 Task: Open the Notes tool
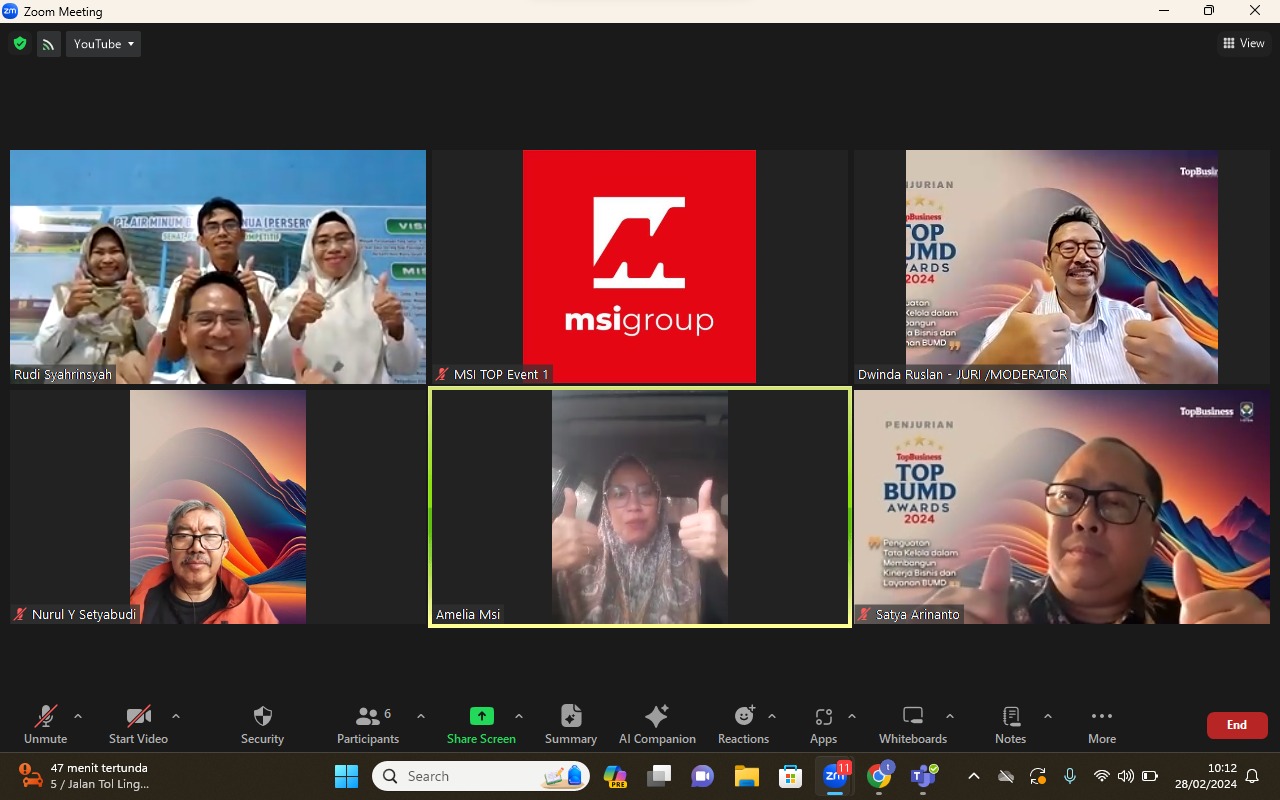(x=1011, y=725)
